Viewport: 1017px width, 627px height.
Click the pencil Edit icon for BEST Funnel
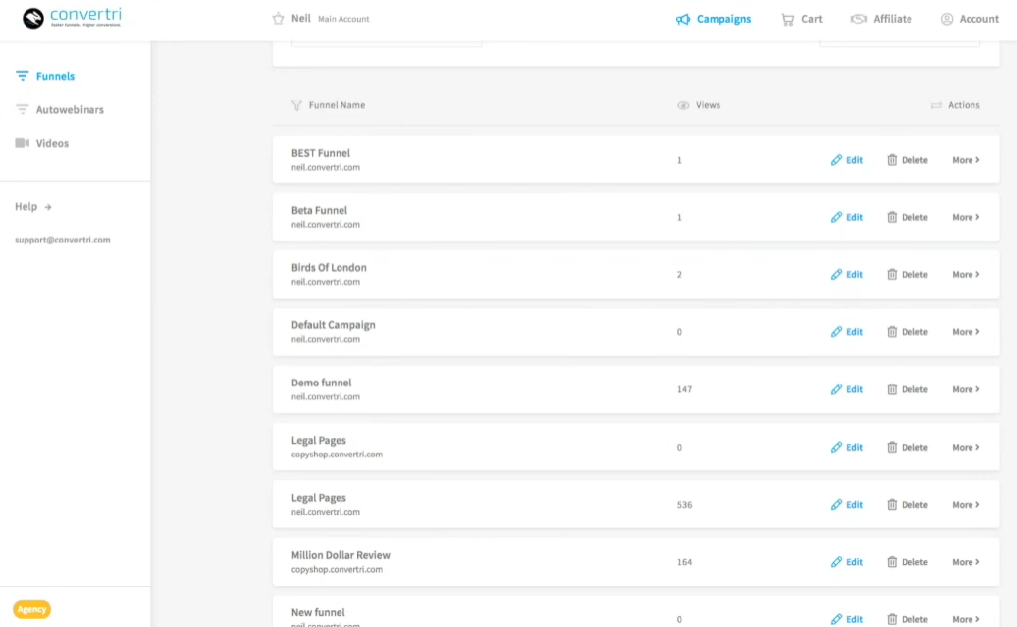[836, 160]
